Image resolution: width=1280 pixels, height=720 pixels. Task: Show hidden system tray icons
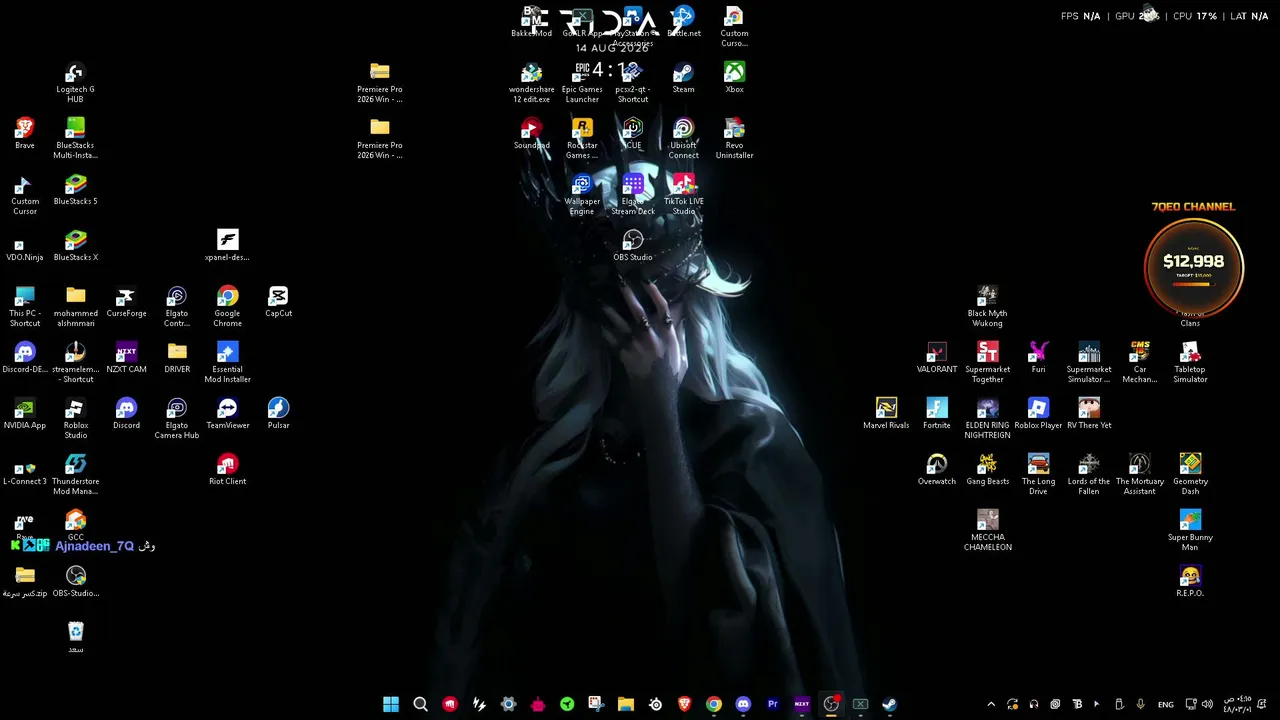pyautogui.click(x=991, y=704)
